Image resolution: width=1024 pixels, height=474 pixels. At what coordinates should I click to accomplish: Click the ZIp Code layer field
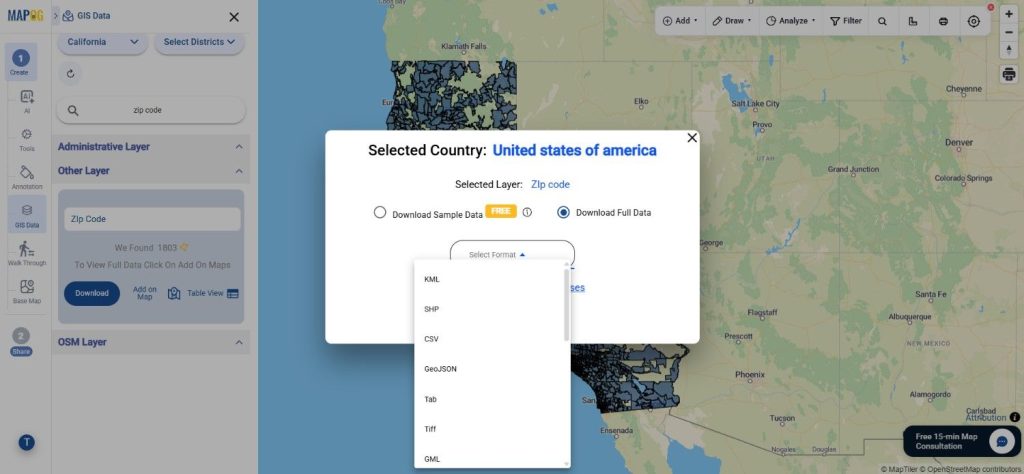pos(152,219)
